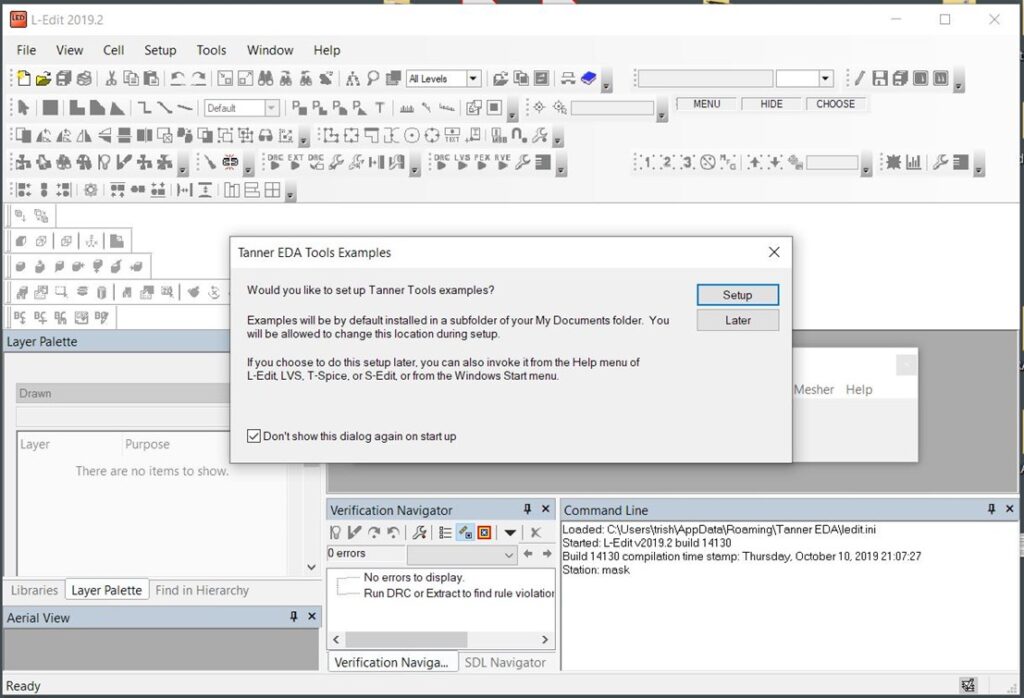This screenshot has height=698, width=1024.
Task: Click the settings gear icon in bottom toolbar row
Action: coord(91,190)
